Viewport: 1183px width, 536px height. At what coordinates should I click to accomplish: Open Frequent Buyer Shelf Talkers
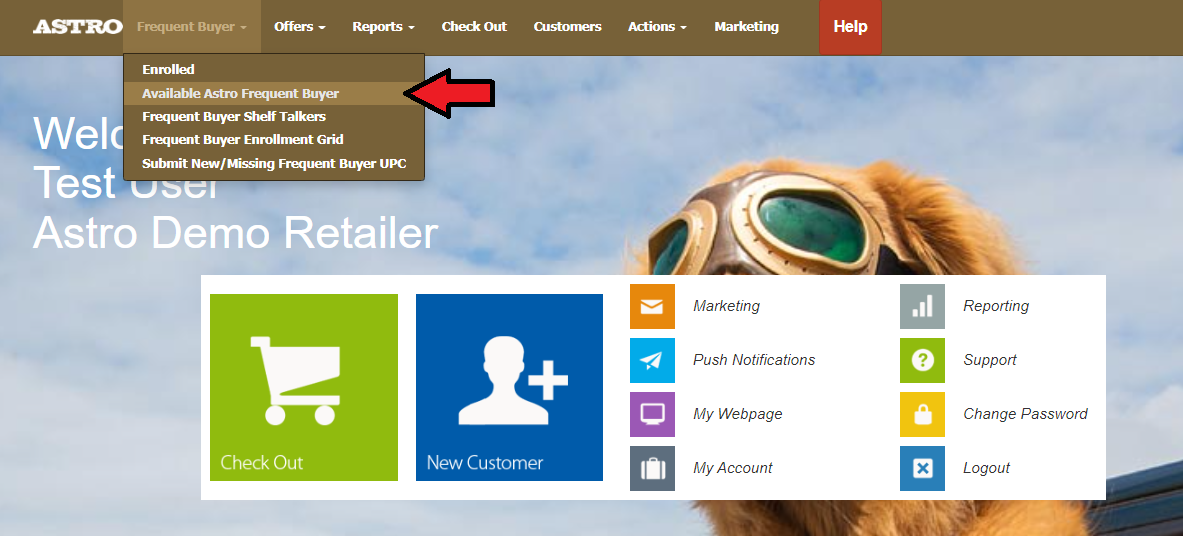click(x=274, y=117)
